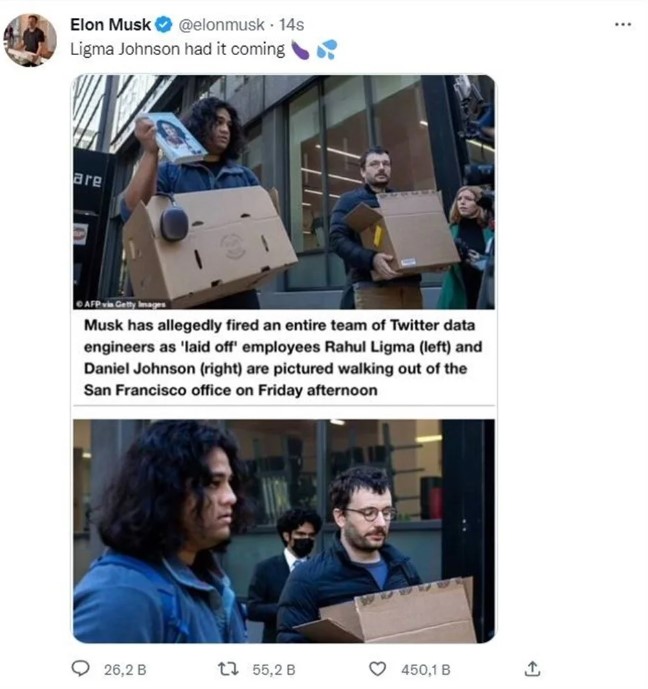
Task: Click the reply speech bubble icon
Action: (80, 669)
